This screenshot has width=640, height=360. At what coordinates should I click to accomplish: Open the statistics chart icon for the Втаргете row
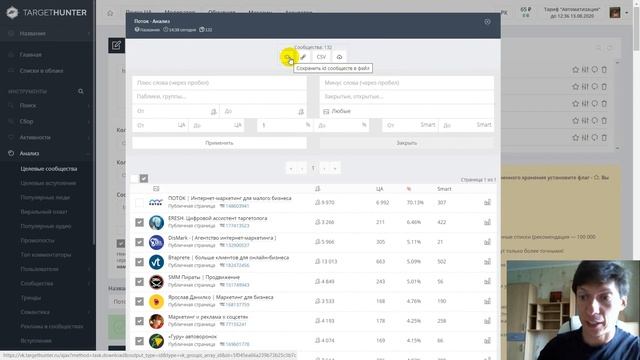[487, 262]
